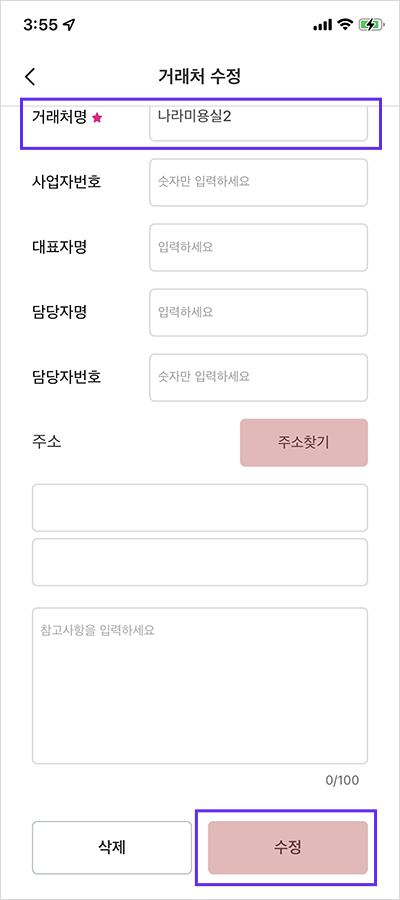Tap the 주소 label text
Screen dimensions: 400x900
(47, 443)
